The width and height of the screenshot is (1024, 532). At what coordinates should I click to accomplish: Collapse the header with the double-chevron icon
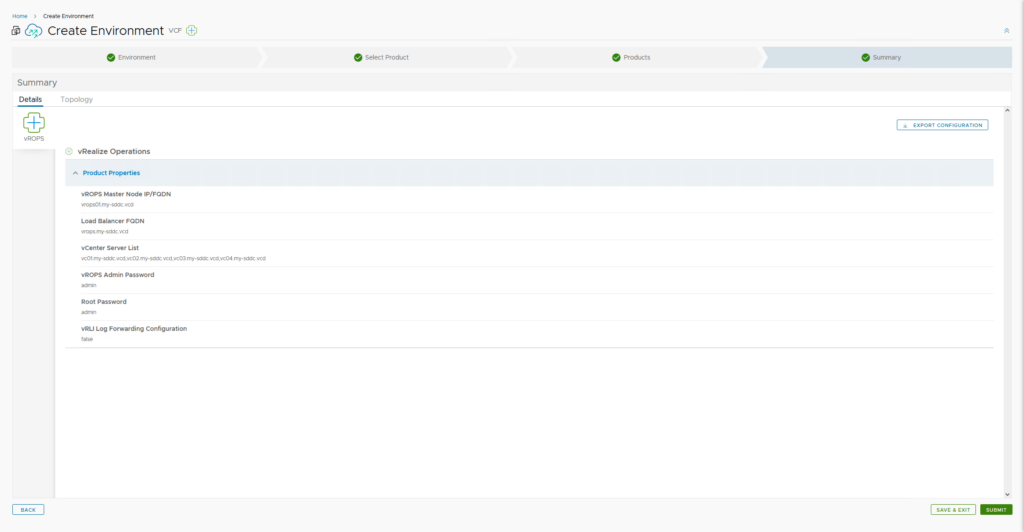click(x=1006, y=31)
